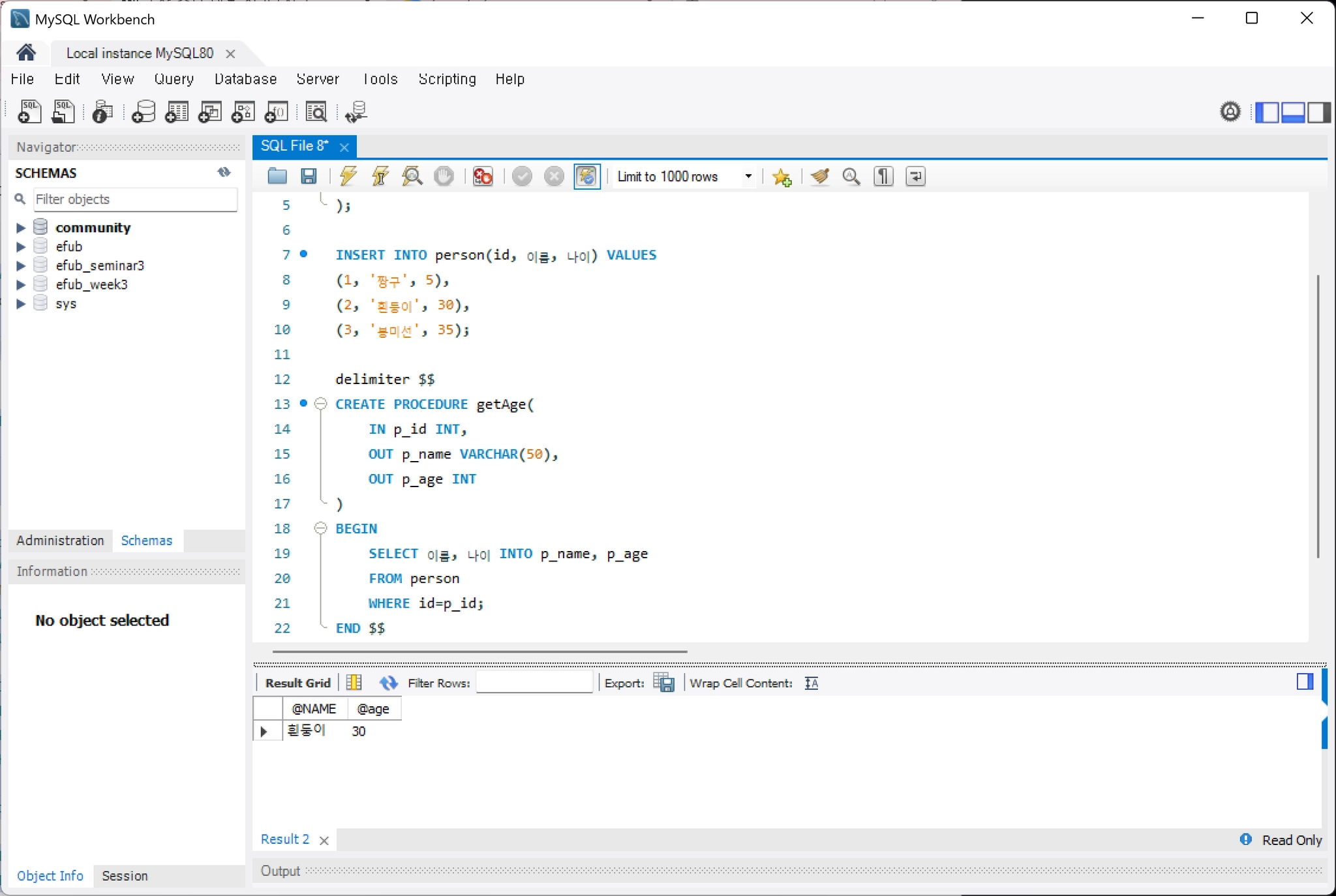Create a new schema toolbar icon

pyautogui.click(x=144, y=112)
